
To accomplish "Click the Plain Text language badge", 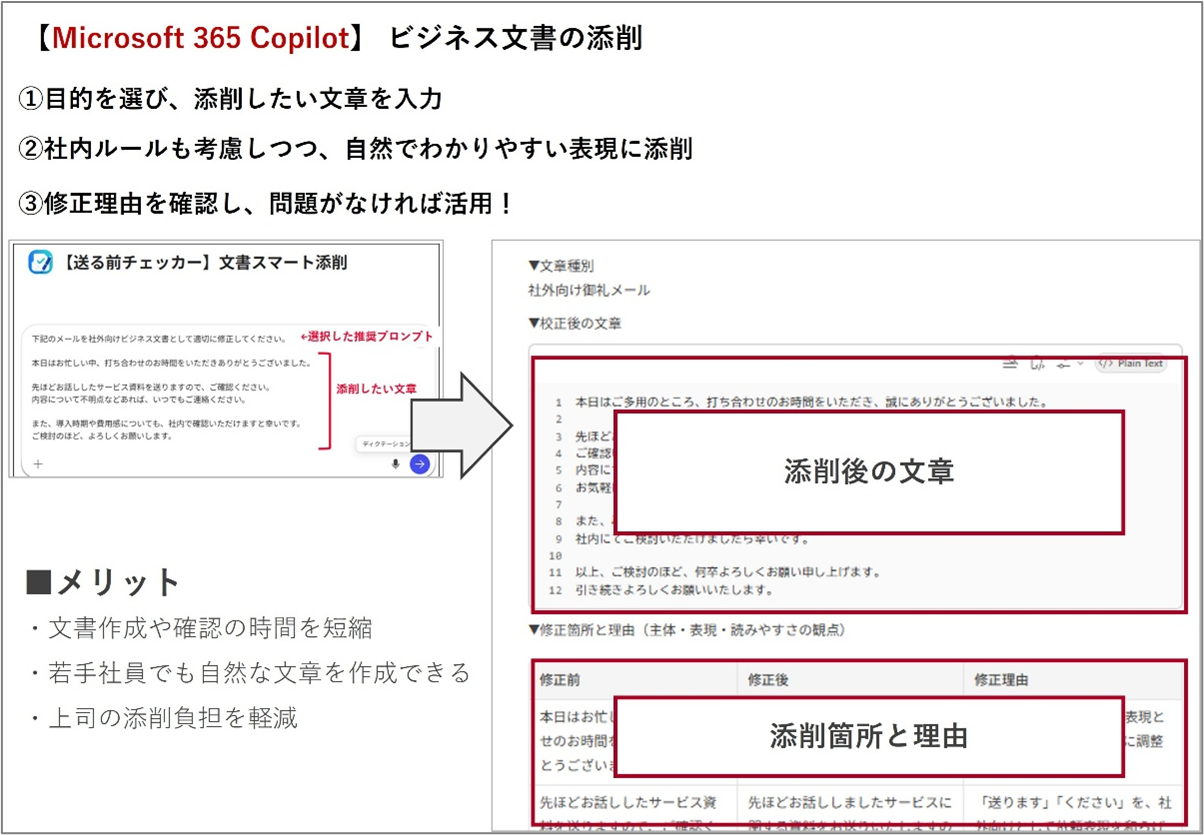I will coord(1132,364).
